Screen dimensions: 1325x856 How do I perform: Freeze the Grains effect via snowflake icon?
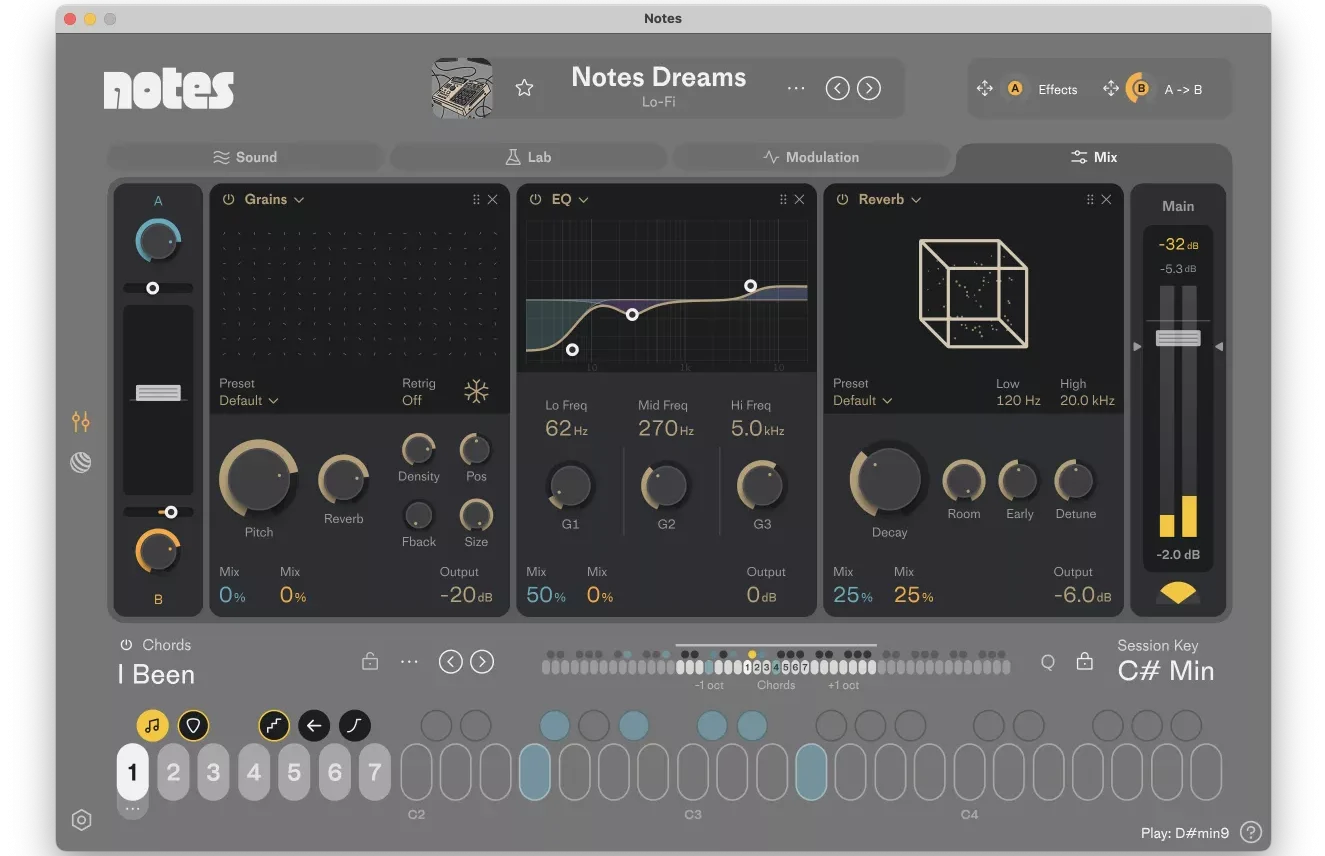coord(477,392)
